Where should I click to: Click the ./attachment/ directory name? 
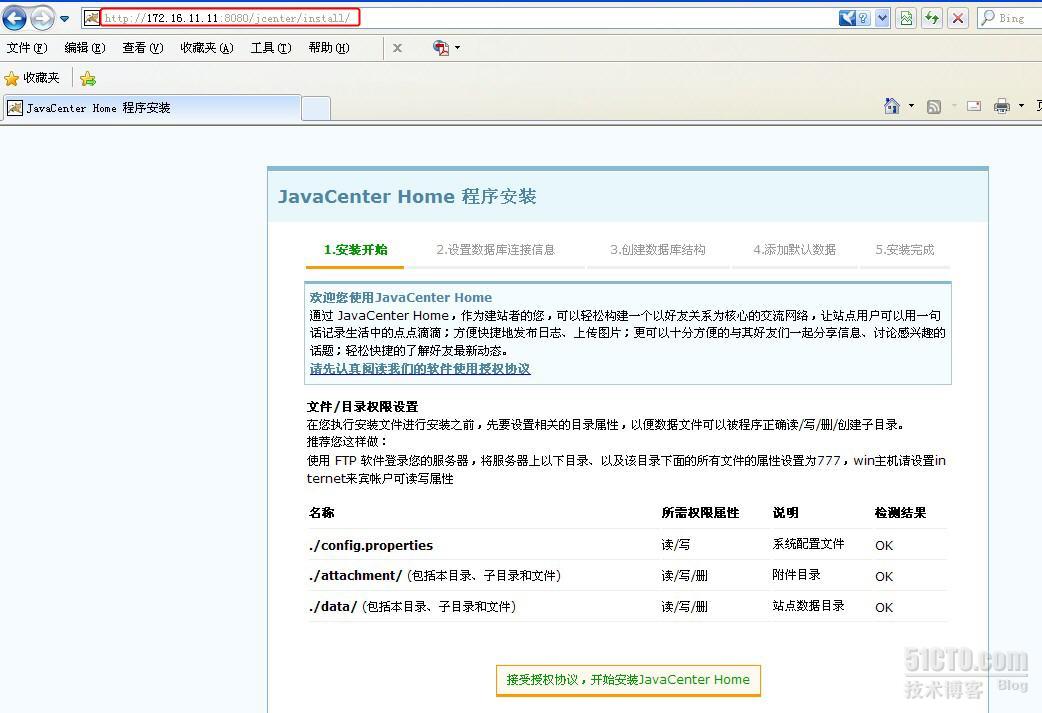pyautogui.click(x=356, y=576)
